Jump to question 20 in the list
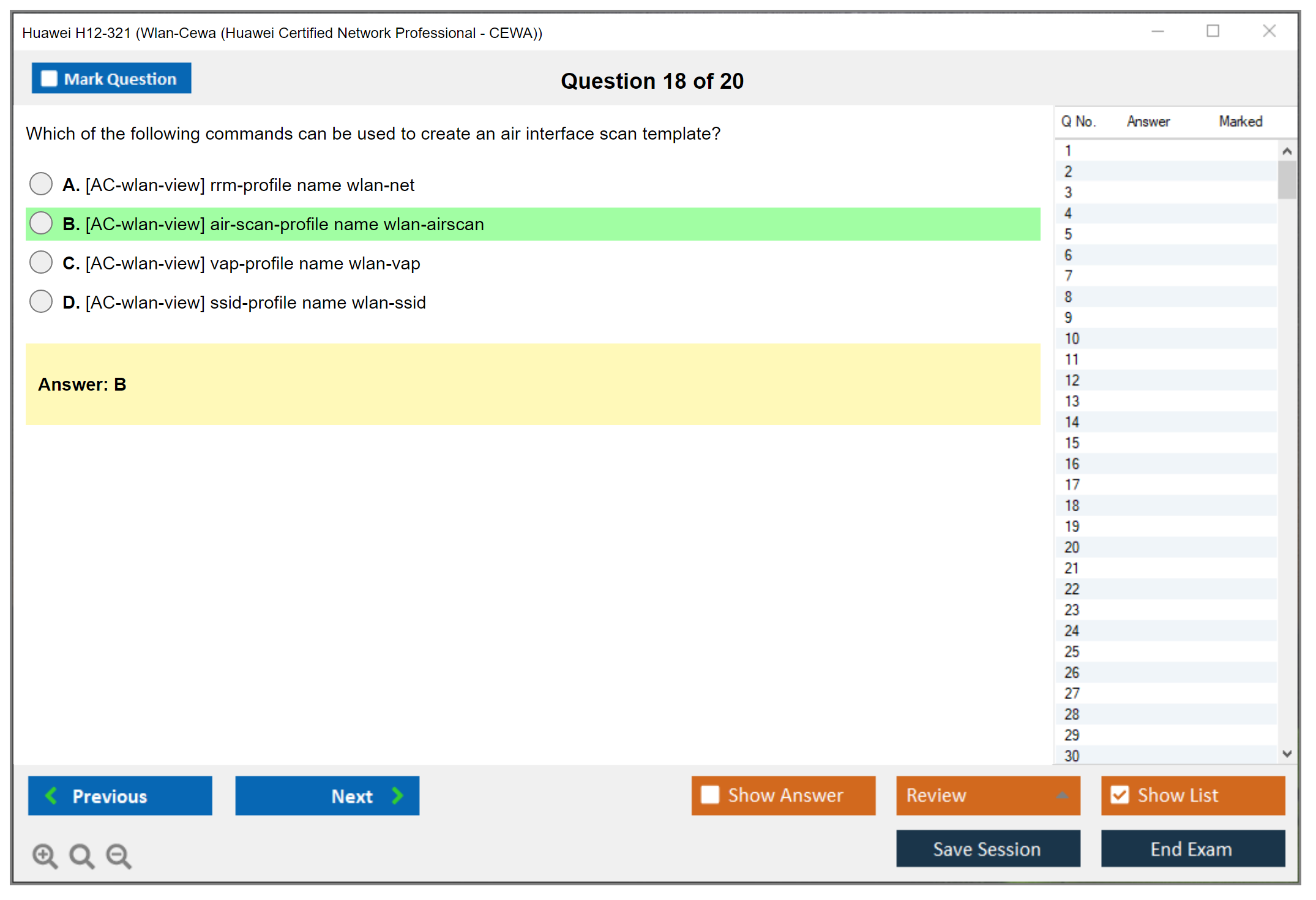1316x900 pixels. point(1072,547)
